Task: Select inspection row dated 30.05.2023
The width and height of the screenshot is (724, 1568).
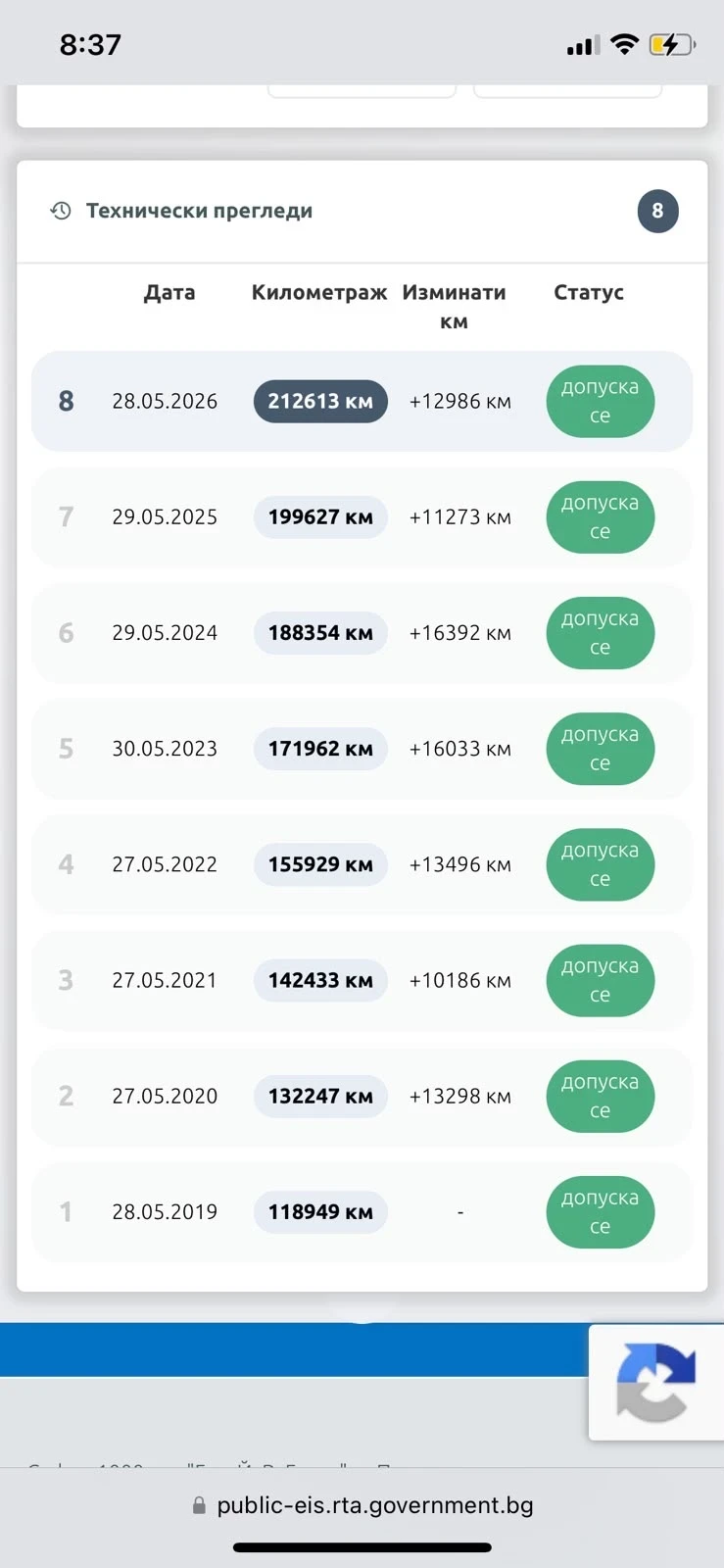Action: point(362,748)
